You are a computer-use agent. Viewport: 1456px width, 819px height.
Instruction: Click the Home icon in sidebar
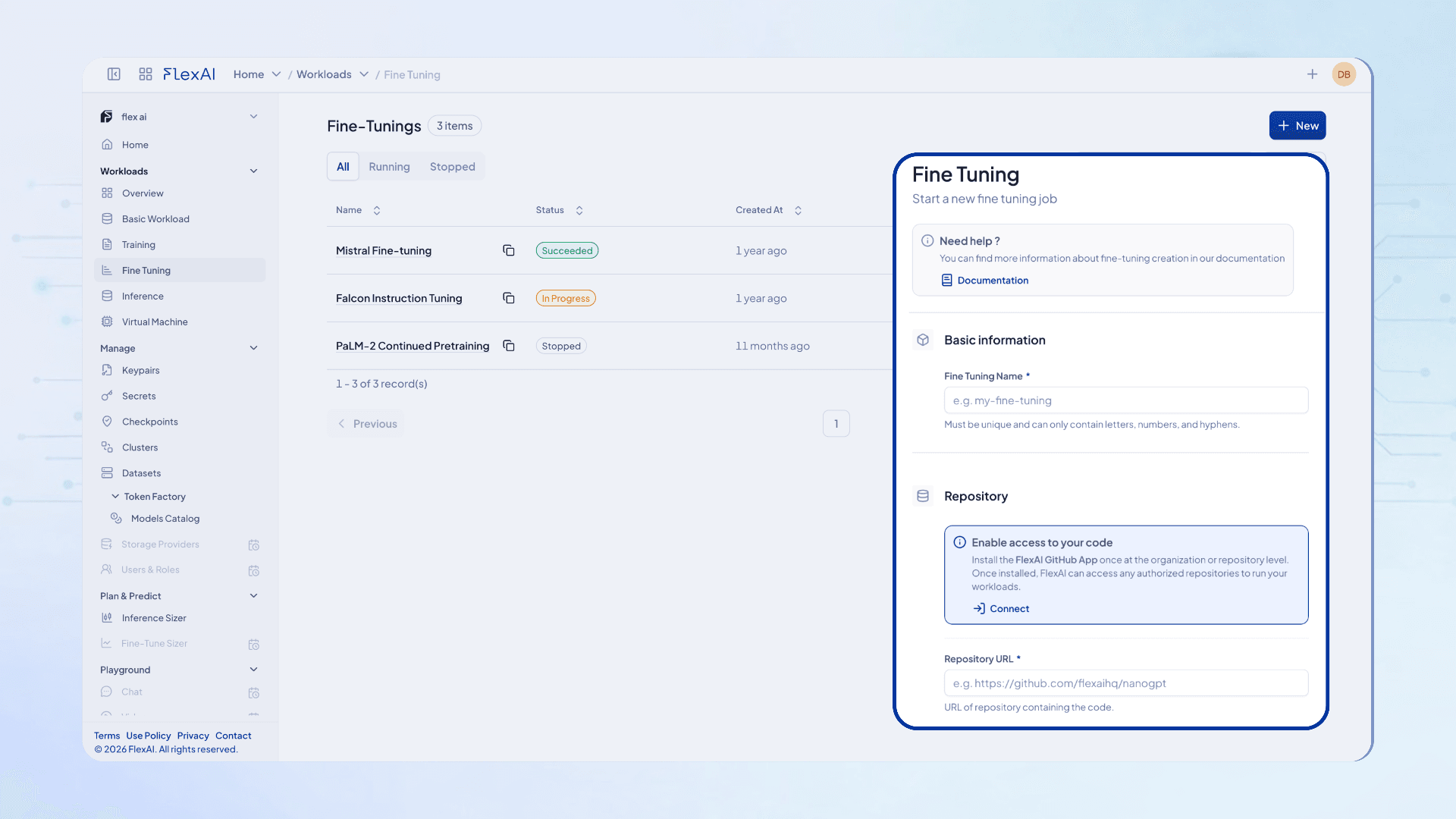coord(107,145)
